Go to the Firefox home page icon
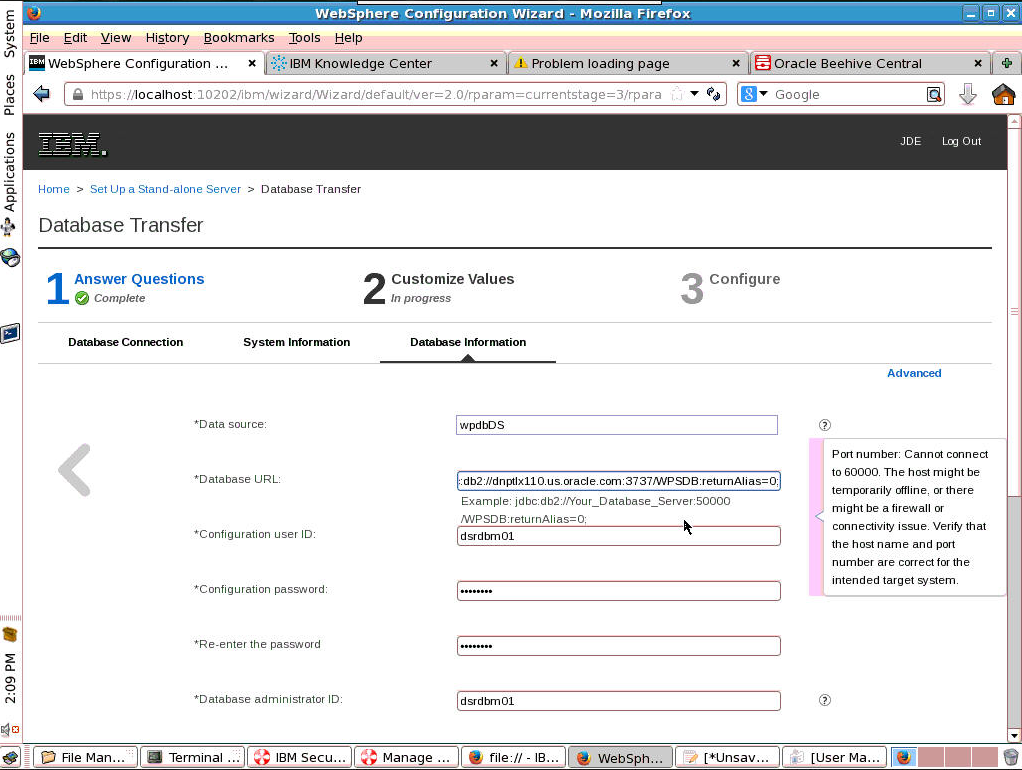The width and height of the screenshot is (1022, 770). click(1003, 95)
